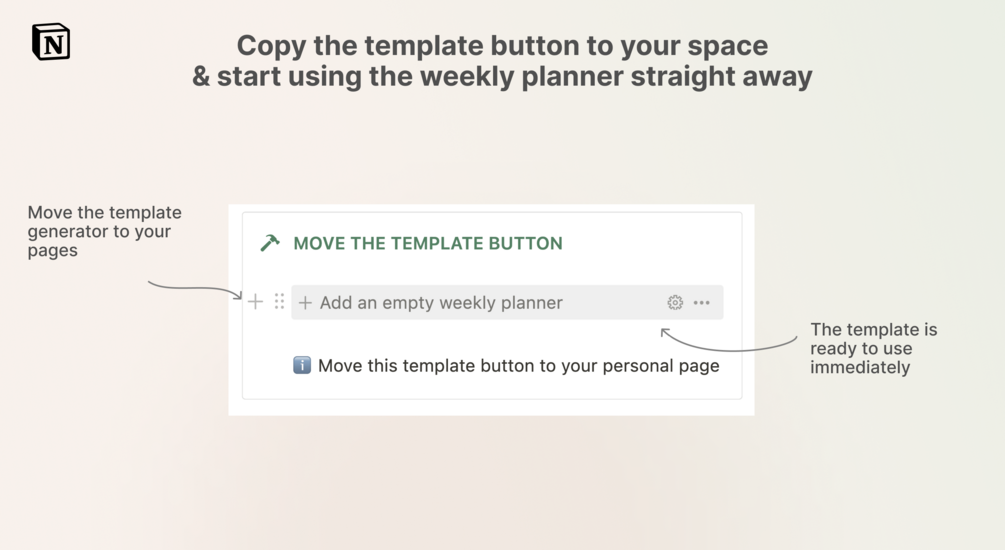
Task: Click the curved arrow pointing at the plus icon
Action: pyautogui.click(x=195, y=289)
